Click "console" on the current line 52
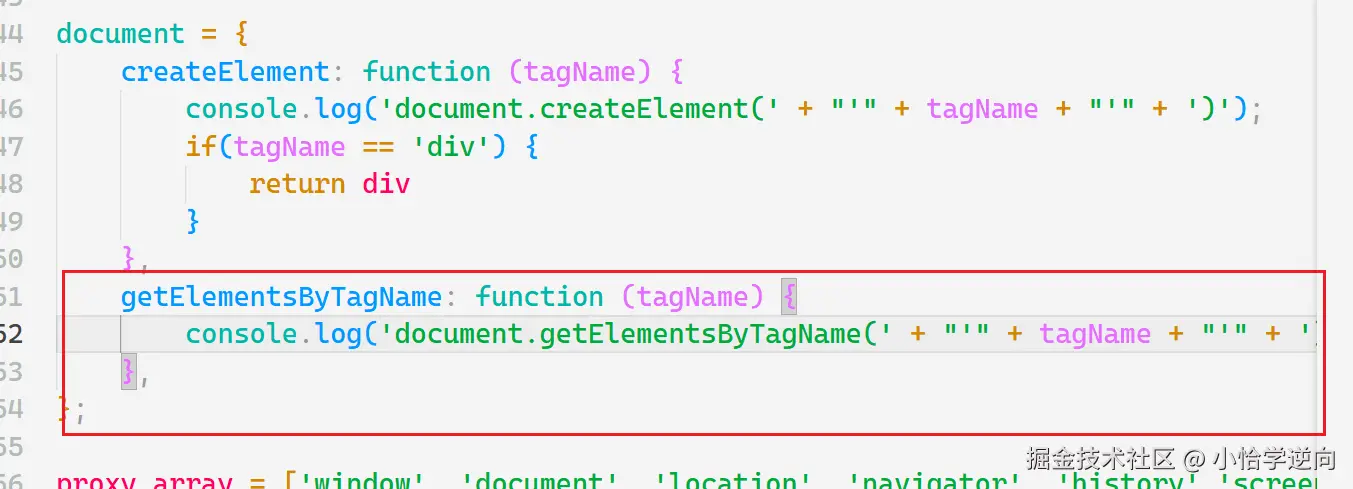The width and height of the screenshot is (1353, 489). [241, 334]
